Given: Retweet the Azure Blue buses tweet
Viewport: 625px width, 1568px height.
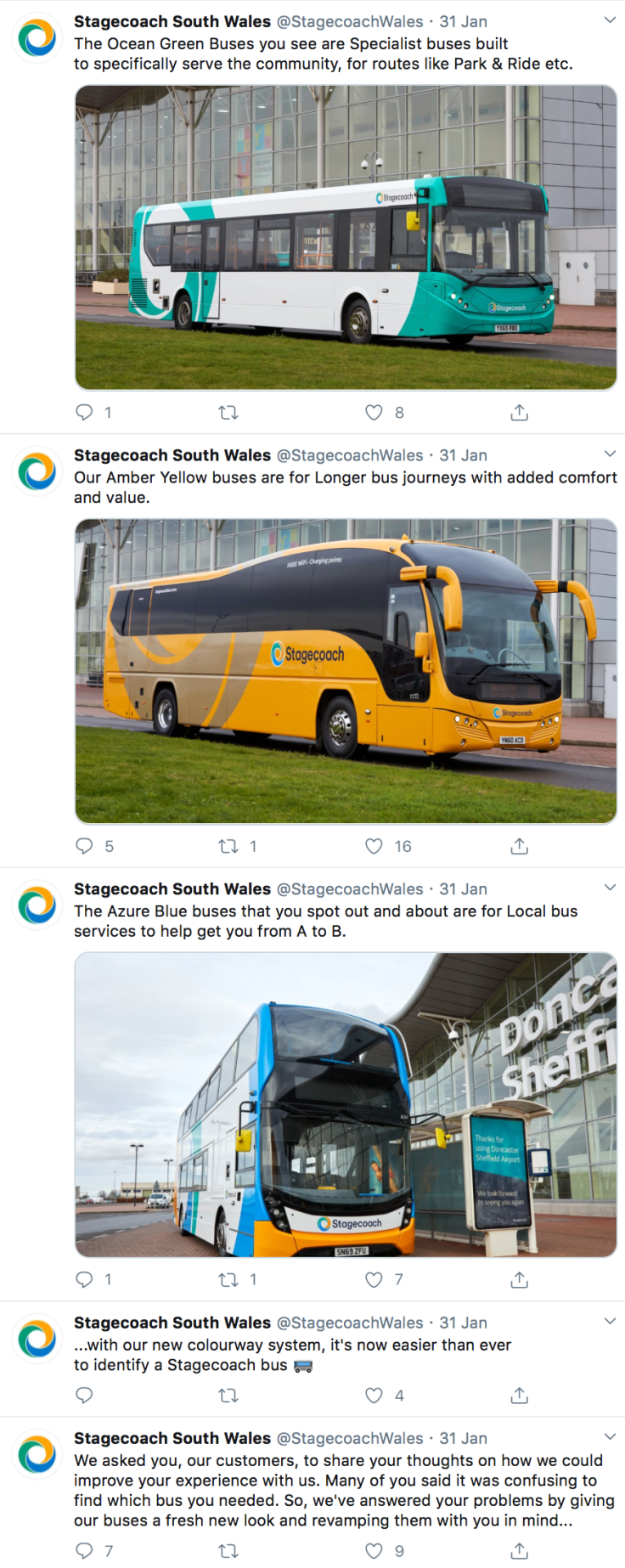Looking at the screenshot, I should pos(228,1279).
